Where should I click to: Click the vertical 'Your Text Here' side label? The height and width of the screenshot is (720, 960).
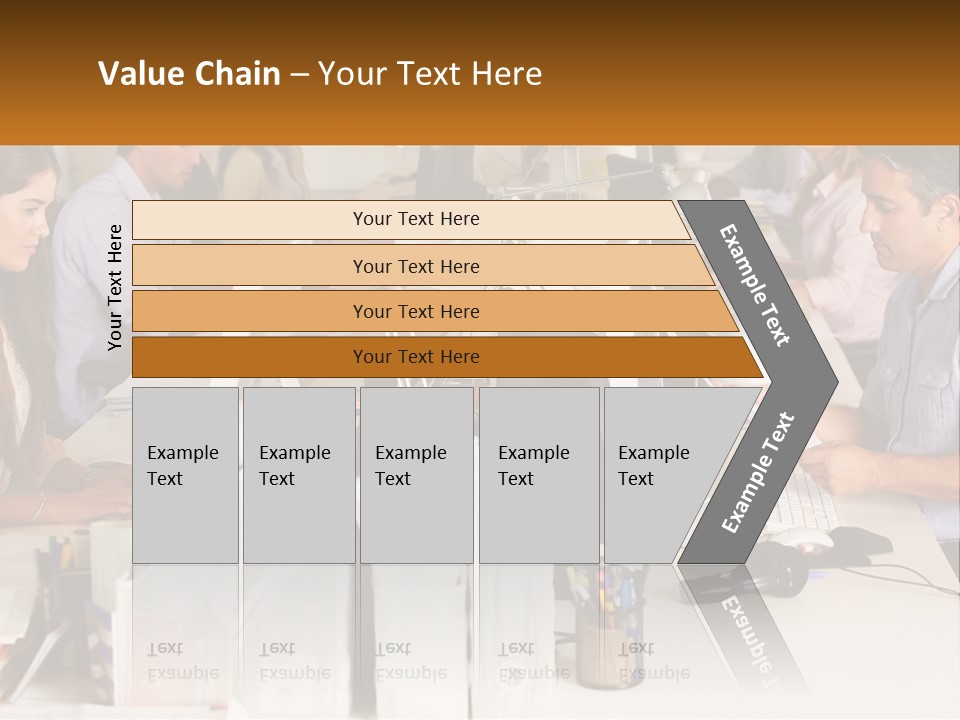[115, 288]
